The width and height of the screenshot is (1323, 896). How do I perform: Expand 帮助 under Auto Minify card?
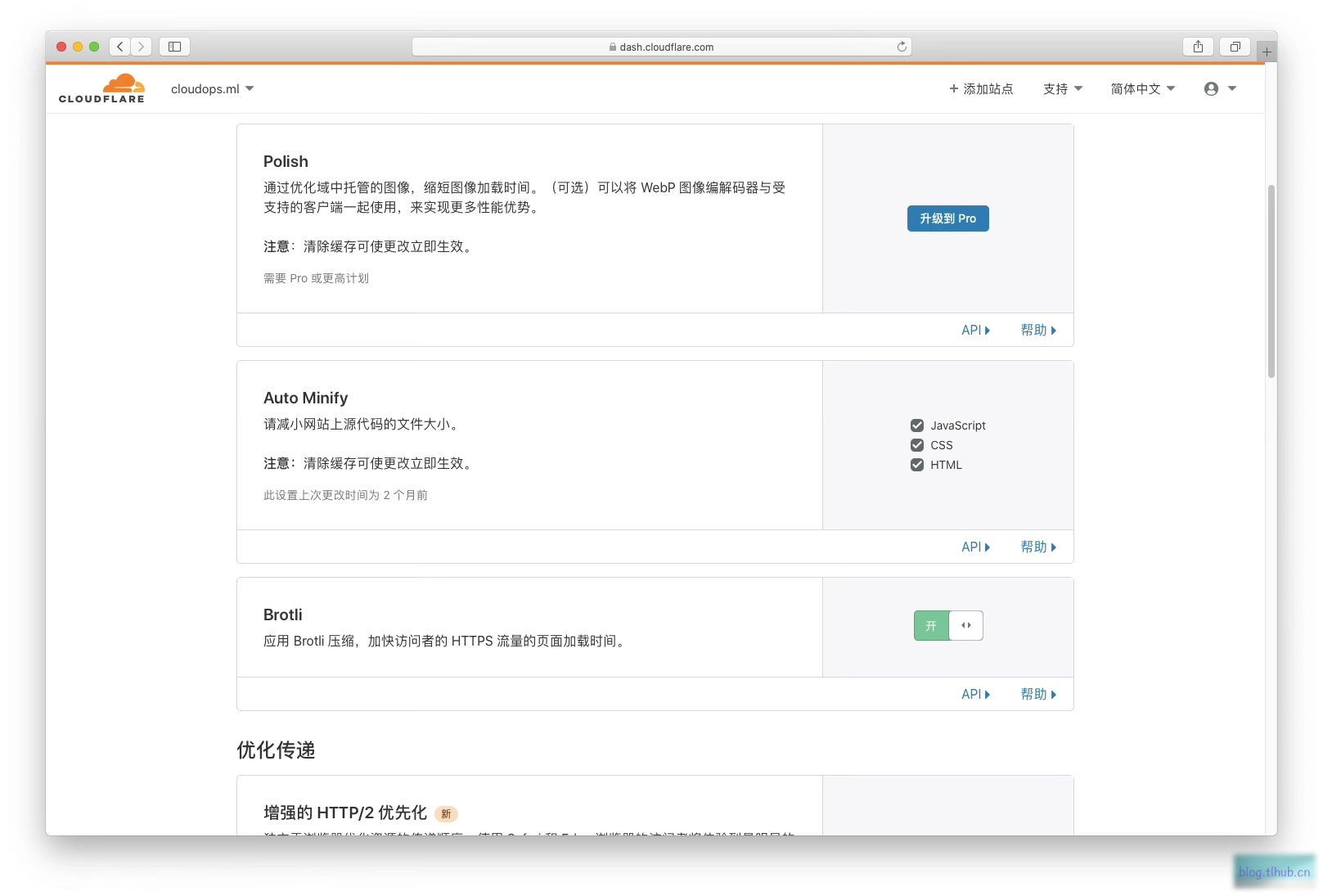1038,547
